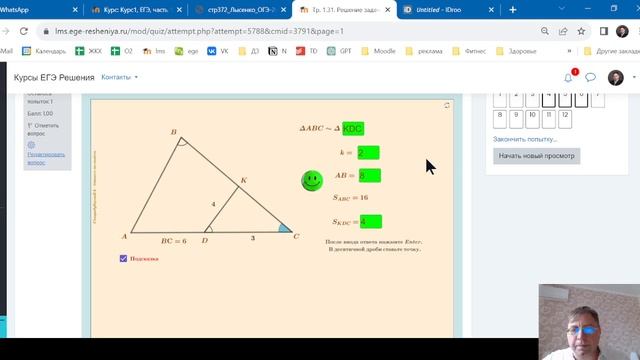Image resolution: width=640 pixels, height=360 pixels.
Task: Click the share page icon
Action: (563, 31)
